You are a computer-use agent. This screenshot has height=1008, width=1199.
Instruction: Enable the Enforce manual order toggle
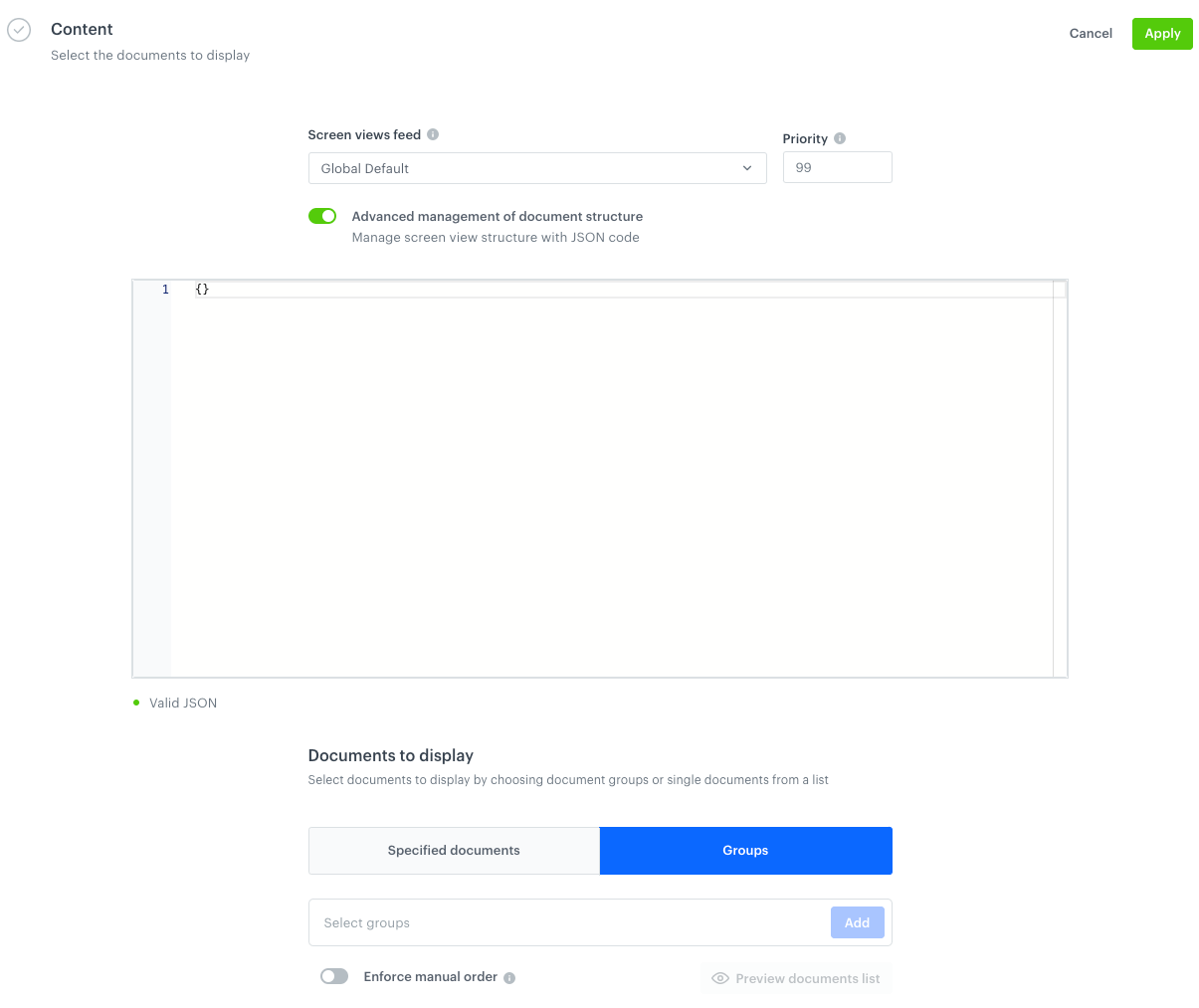[334, 976]
